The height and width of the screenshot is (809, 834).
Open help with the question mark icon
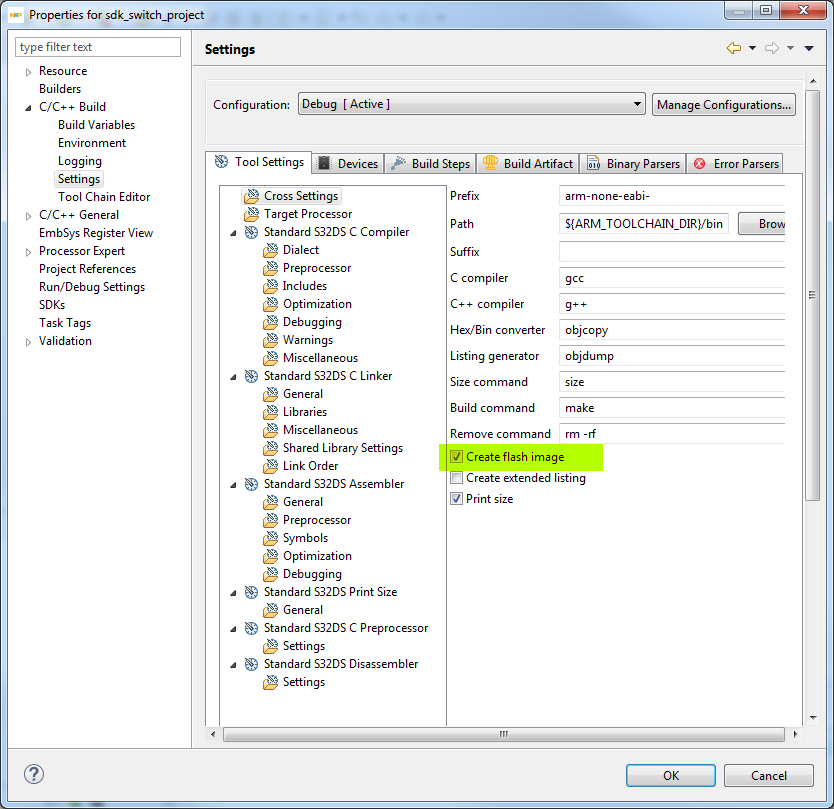coord(34,774)
